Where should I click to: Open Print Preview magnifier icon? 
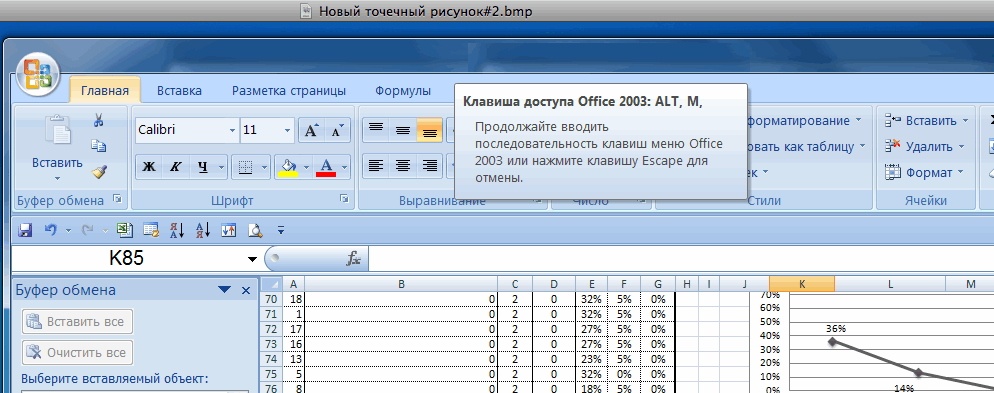[255, 230]
